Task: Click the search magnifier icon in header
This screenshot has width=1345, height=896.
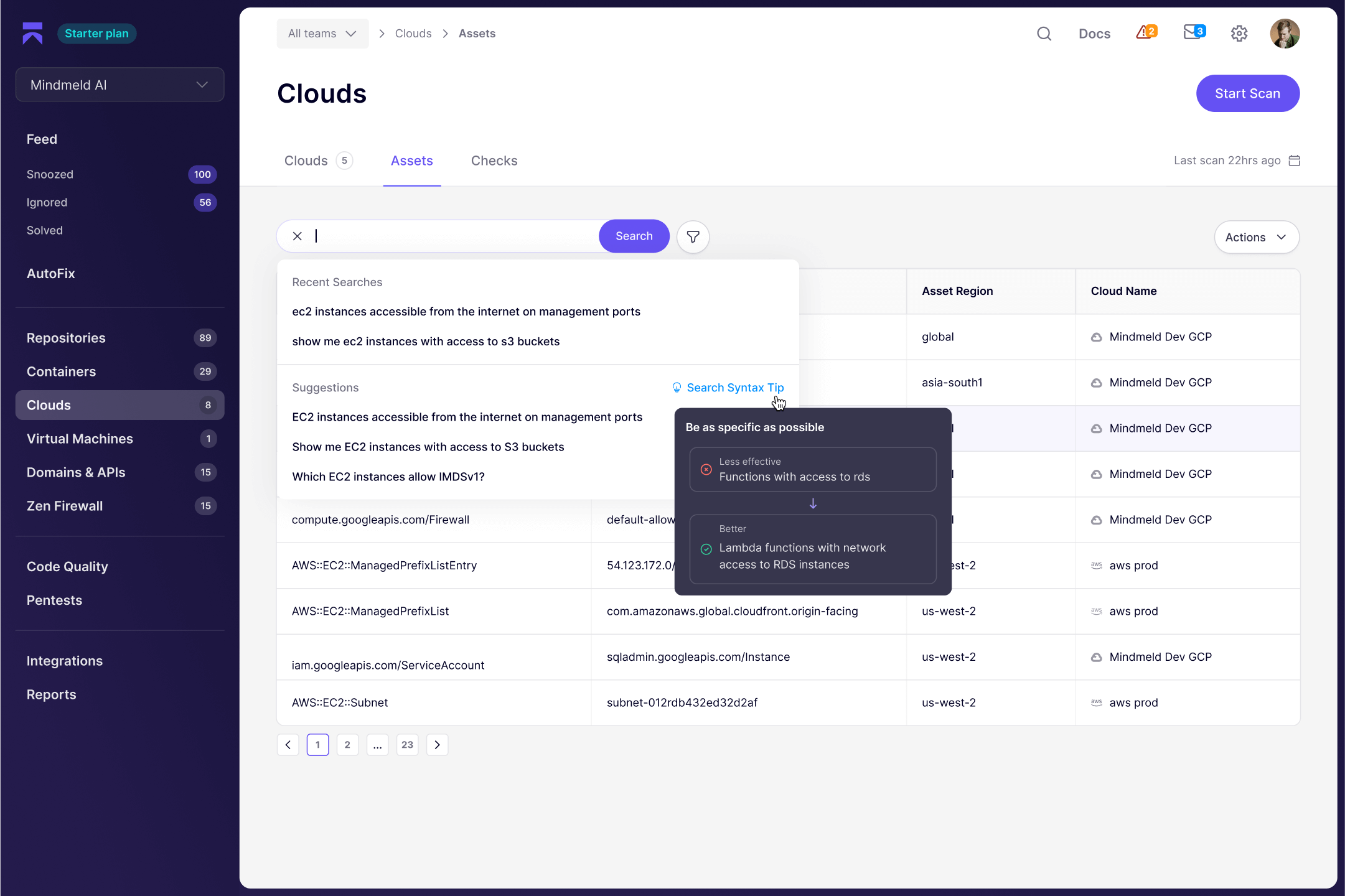Action: pos(1044,34)
